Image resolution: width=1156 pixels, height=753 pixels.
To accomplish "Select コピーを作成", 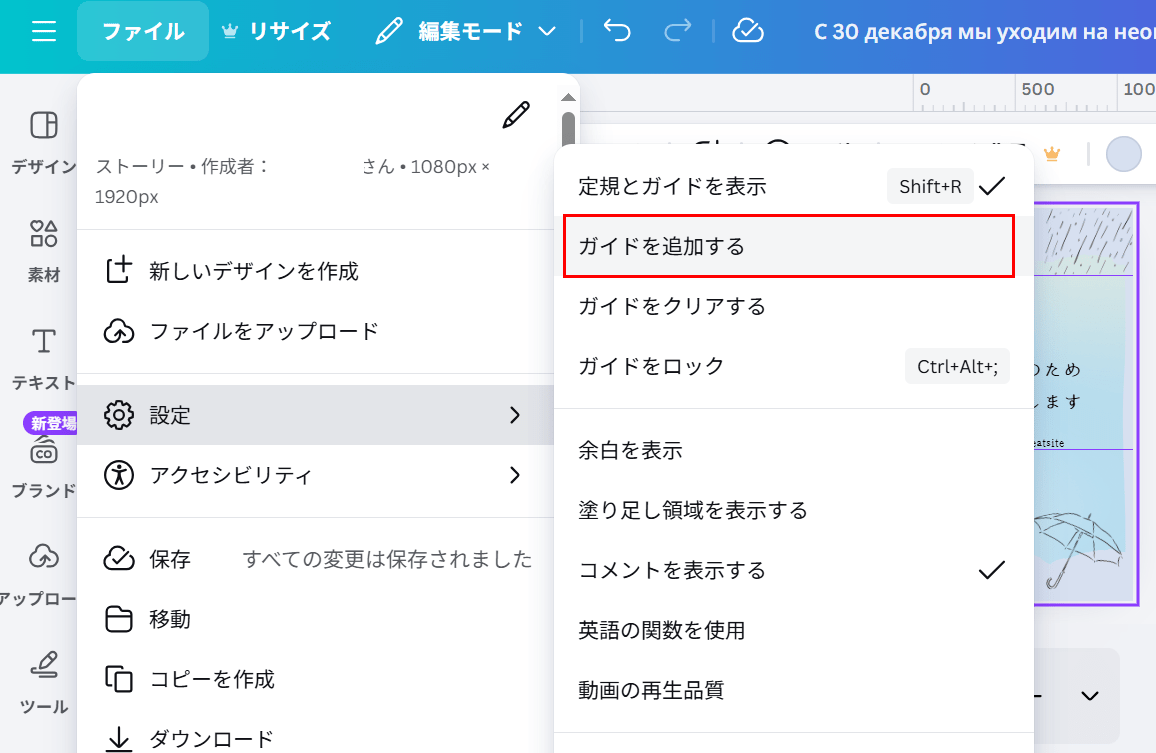I will tap(316, 679).
